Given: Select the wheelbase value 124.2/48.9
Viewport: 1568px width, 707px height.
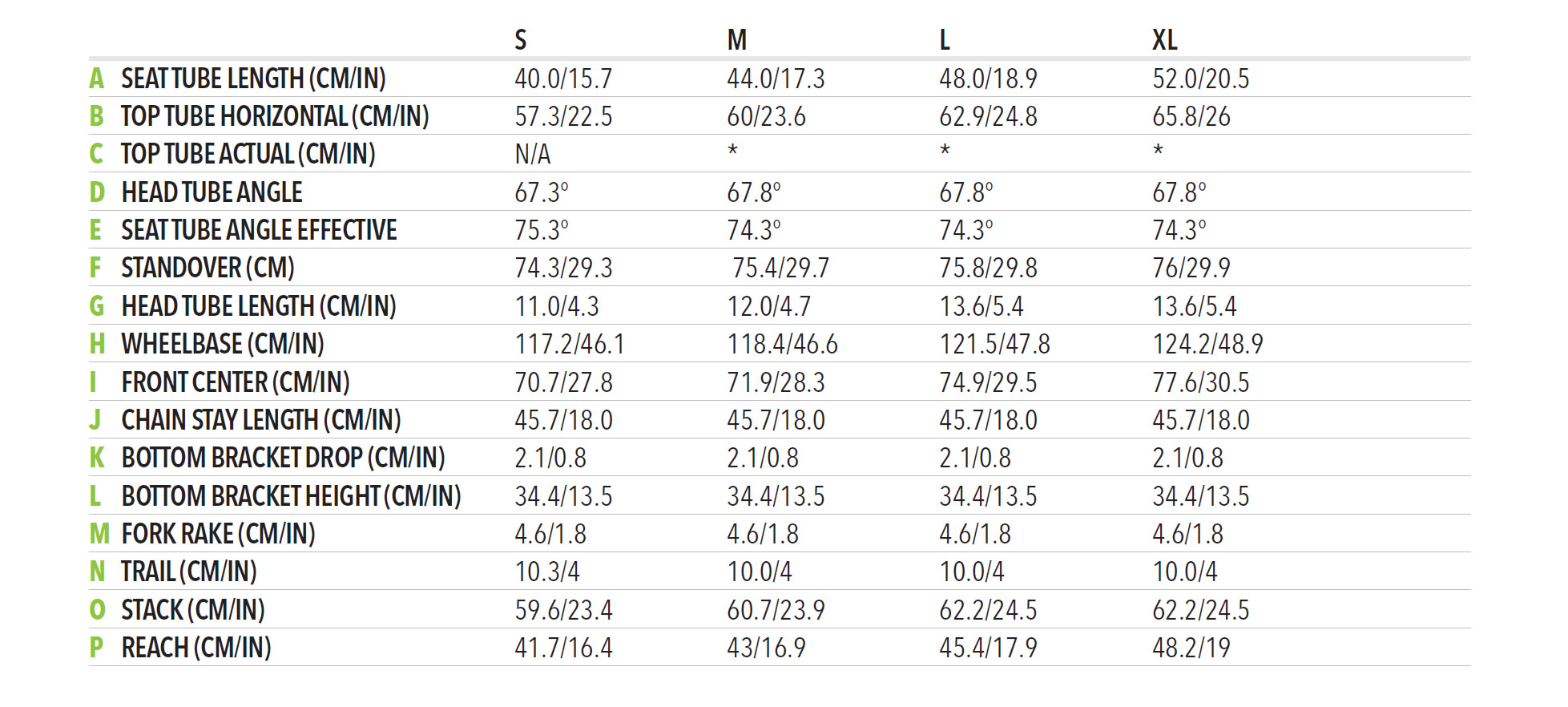Looking at the screenshot, I should (x=1207, y=344).
